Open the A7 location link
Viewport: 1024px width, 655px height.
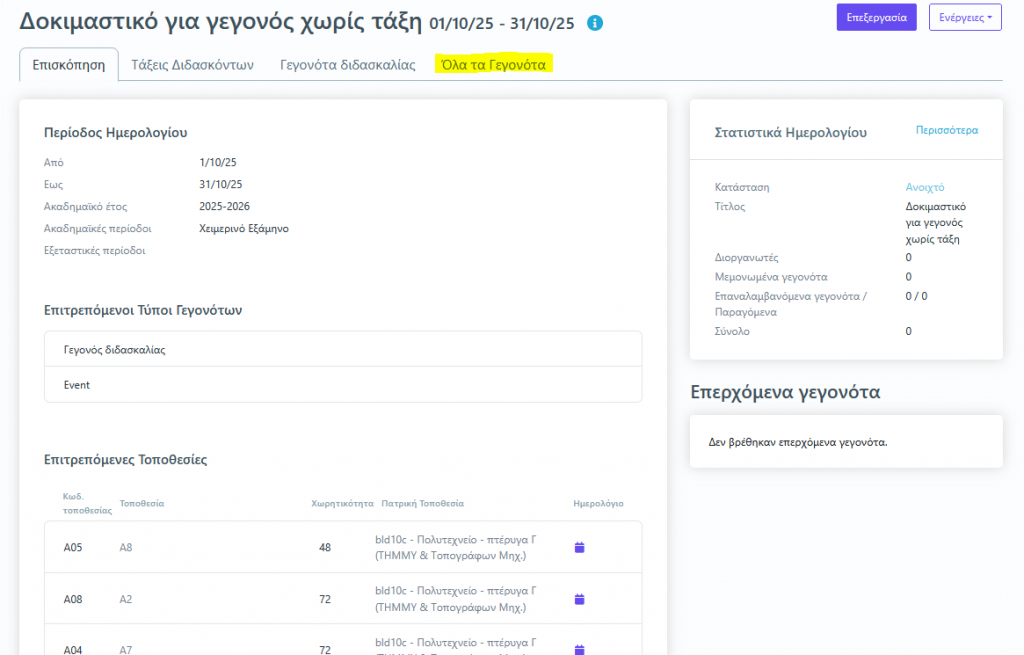pos(126,650)
